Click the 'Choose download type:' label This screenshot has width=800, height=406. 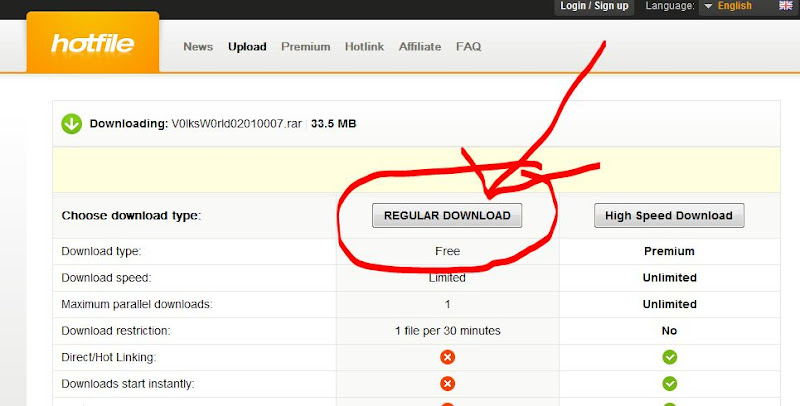[131, 216]
